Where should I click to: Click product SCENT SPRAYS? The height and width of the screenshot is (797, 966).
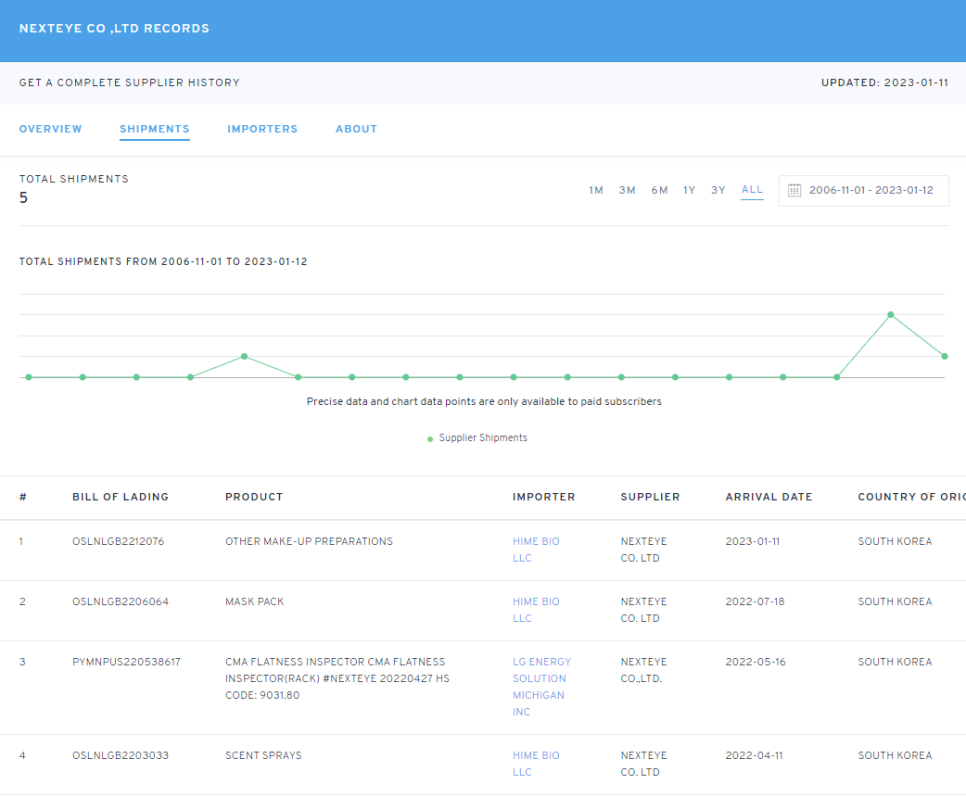(264, 756)
